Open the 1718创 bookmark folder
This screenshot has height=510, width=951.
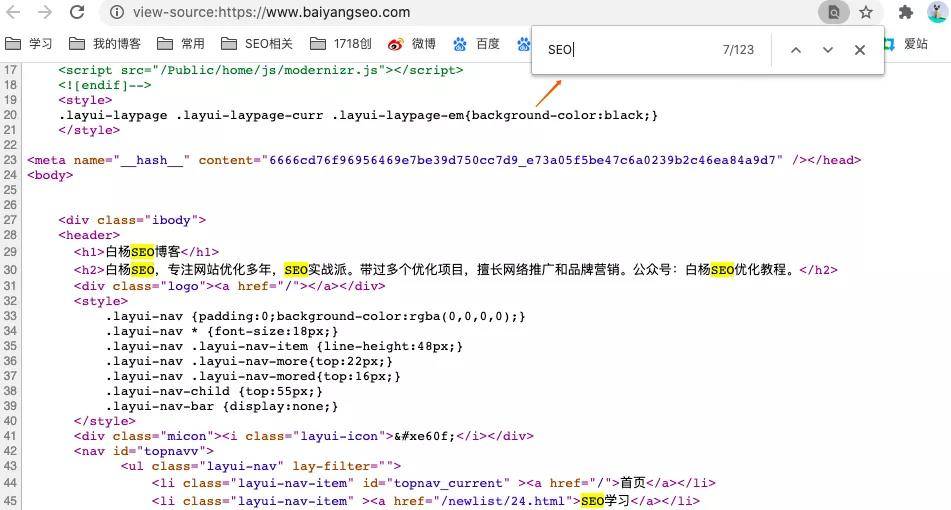340,44
